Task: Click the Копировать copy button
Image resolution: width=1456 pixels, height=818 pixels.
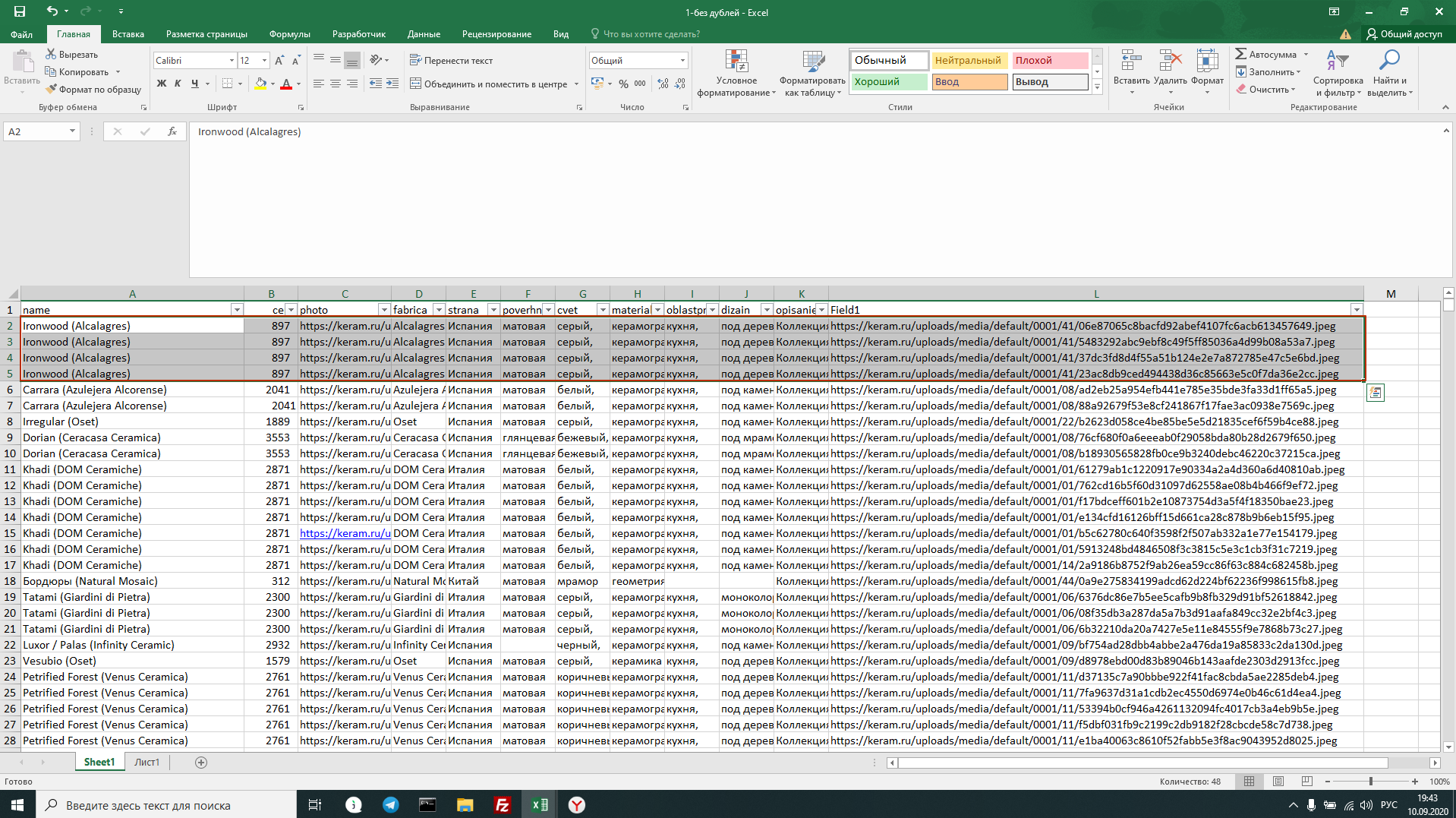Action: pyautogui.click(x=77, y=71)
